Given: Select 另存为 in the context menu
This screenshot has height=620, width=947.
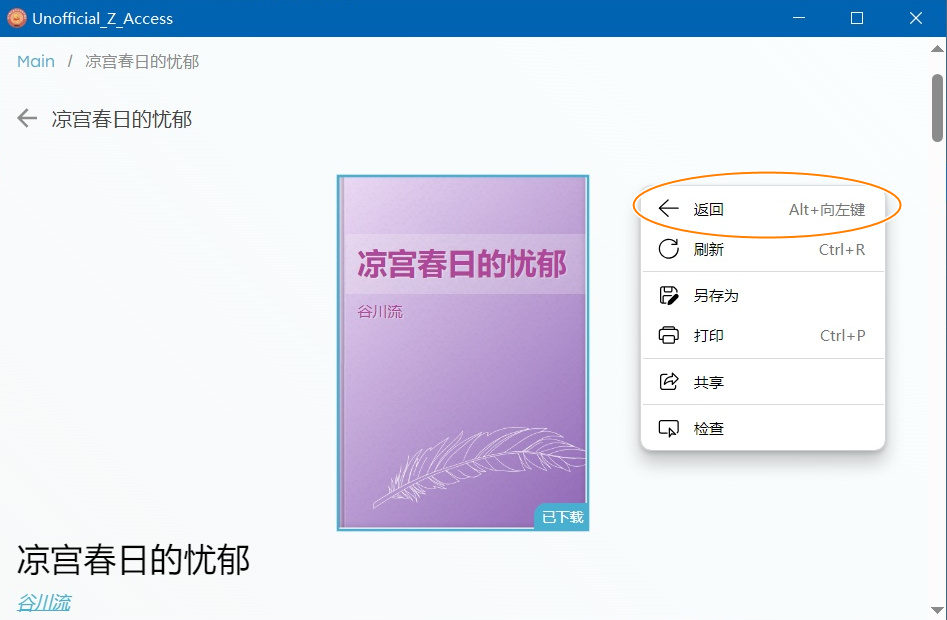Looking at the screenshot, I should 763,295.
